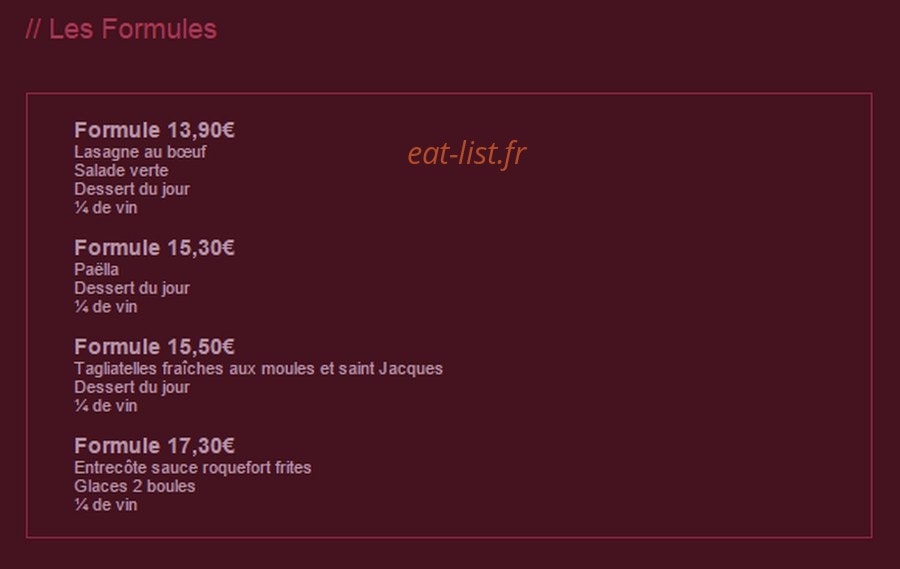Click the Salade verte line
The image size is (900, 569).
tap(121, 171)
